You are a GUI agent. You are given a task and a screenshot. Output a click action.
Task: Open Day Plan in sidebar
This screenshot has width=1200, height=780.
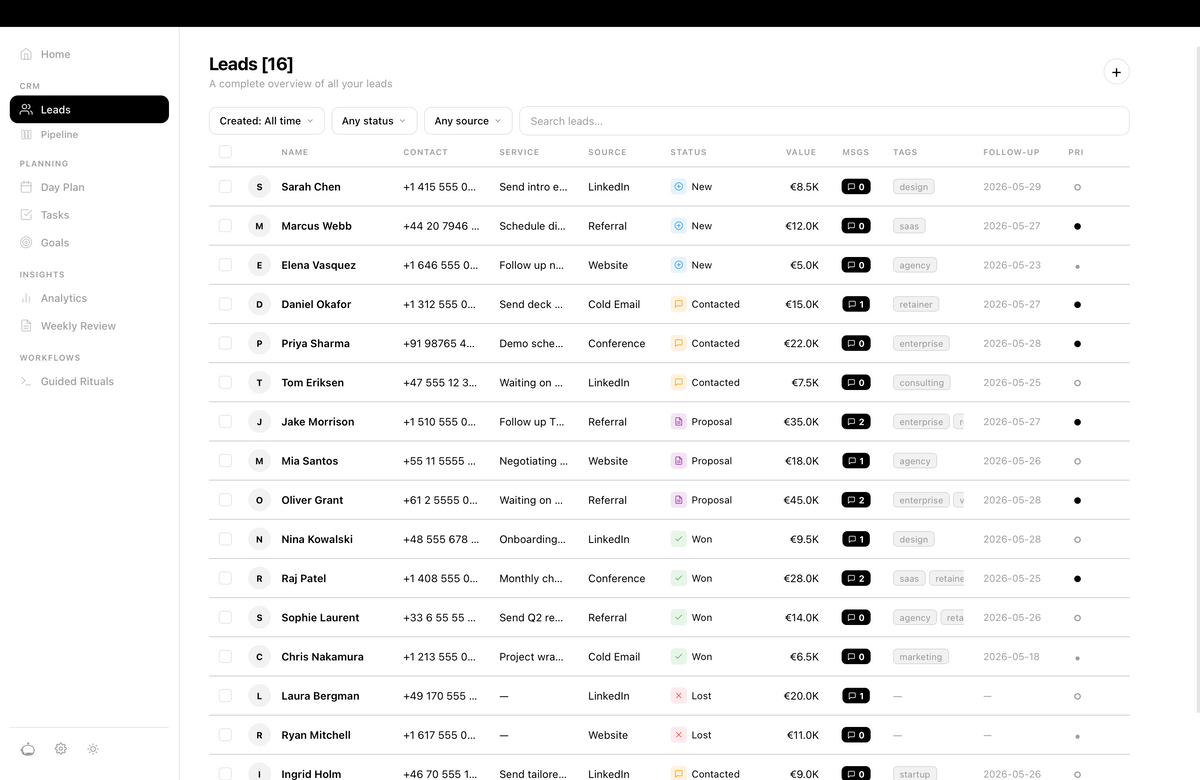tap(89, 187)
